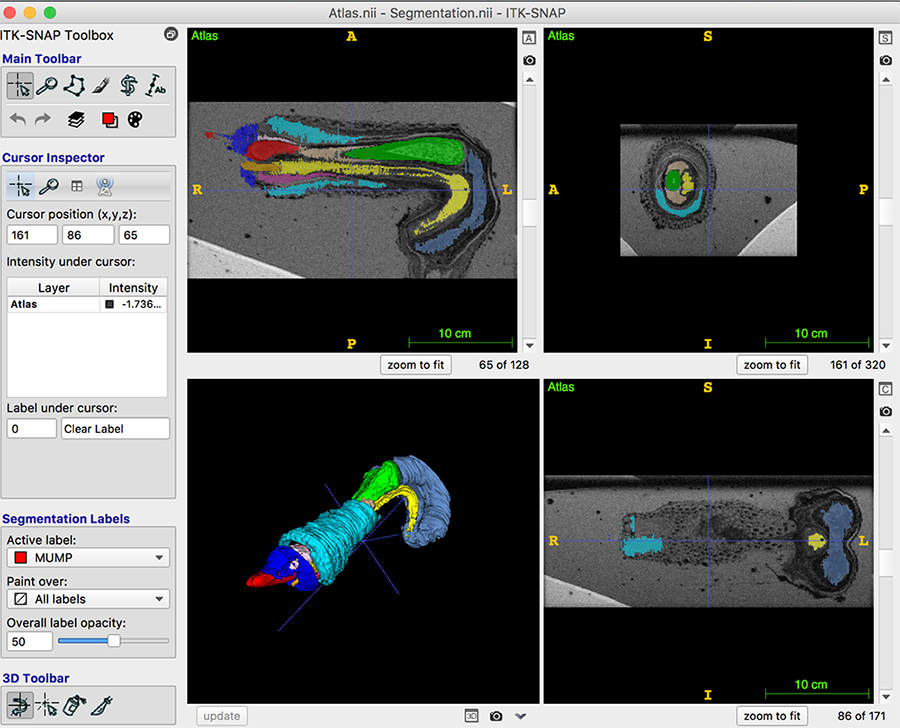
Task: Open the Active label MUMP dropdown
Action: tap(88, 558)
